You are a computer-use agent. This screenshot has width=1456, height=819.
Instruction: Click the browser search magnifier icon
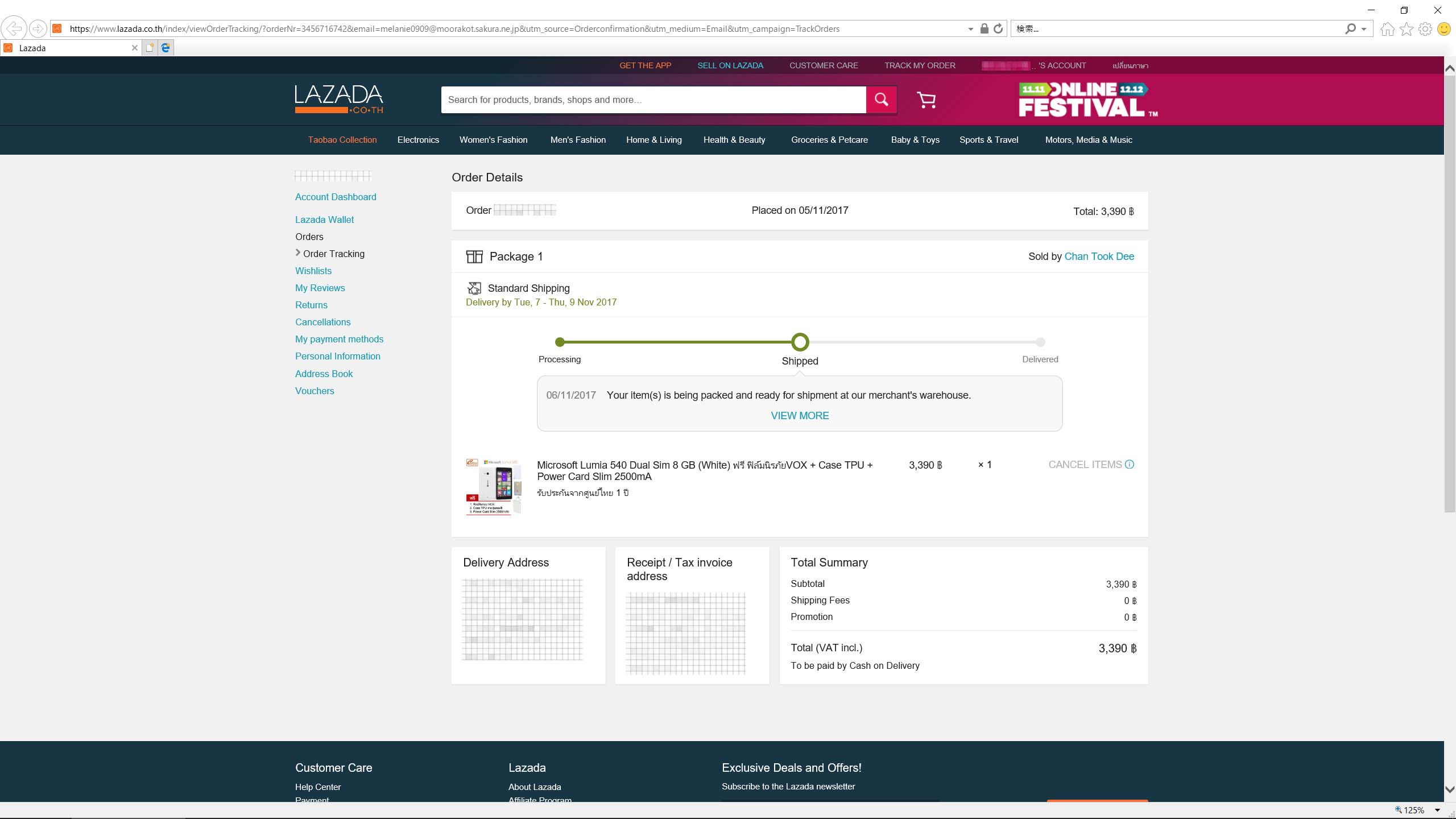tap(1350, 28)
